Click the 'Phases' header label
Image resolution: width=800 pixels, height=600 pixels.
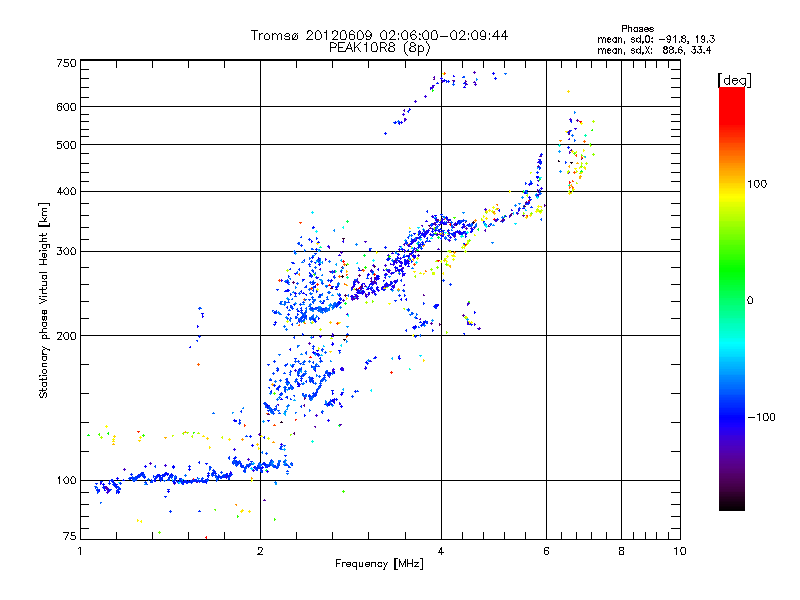click(637, 29)
